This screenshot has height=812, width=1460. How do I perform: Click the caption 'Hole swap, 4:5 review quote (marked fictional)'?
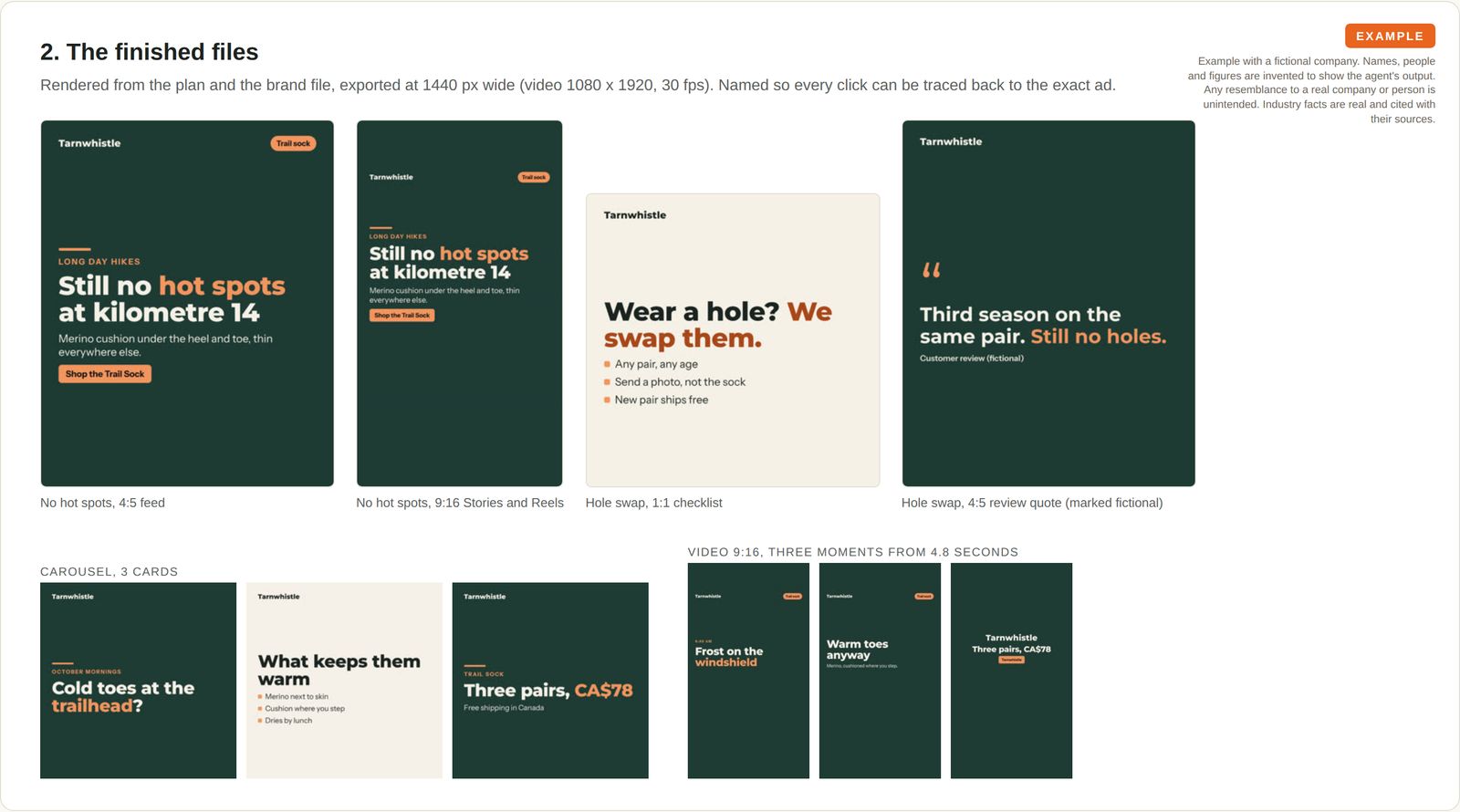[1032, 503]
